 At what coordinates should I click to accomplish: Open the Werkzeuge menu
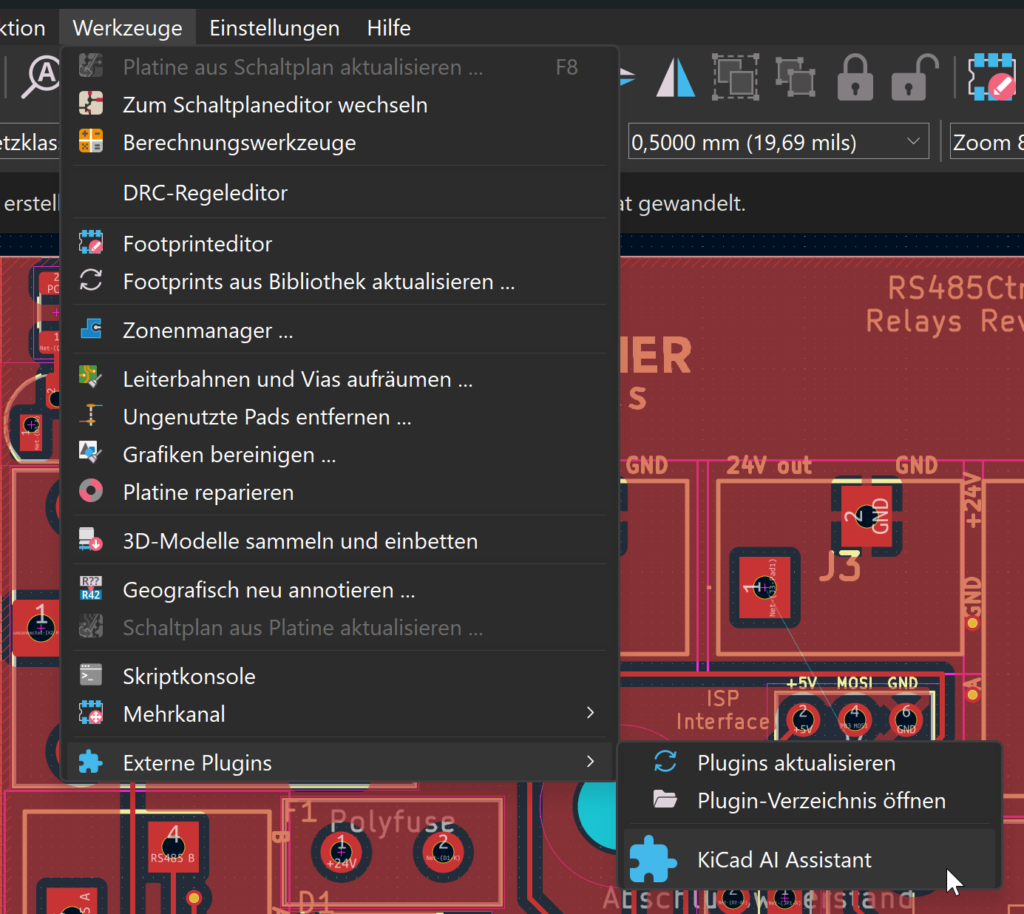coord(127,28)
